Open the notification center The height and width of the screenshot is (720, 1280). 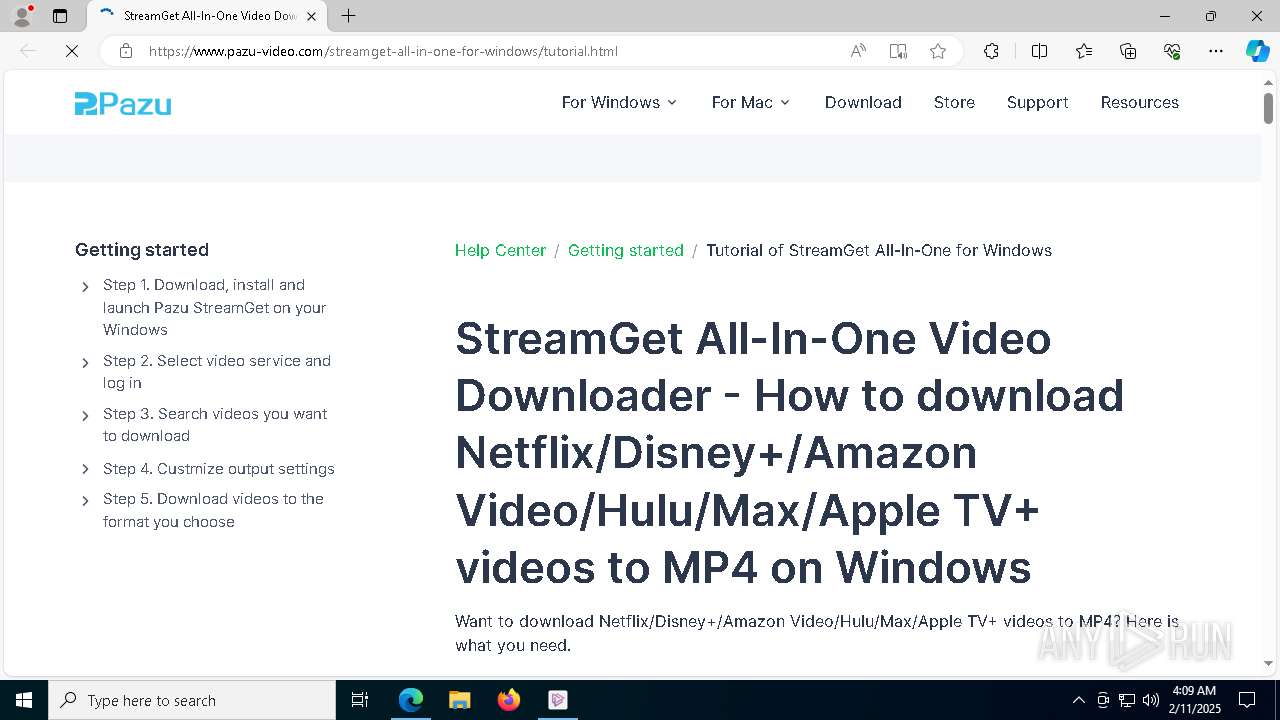click(1247, 700)
